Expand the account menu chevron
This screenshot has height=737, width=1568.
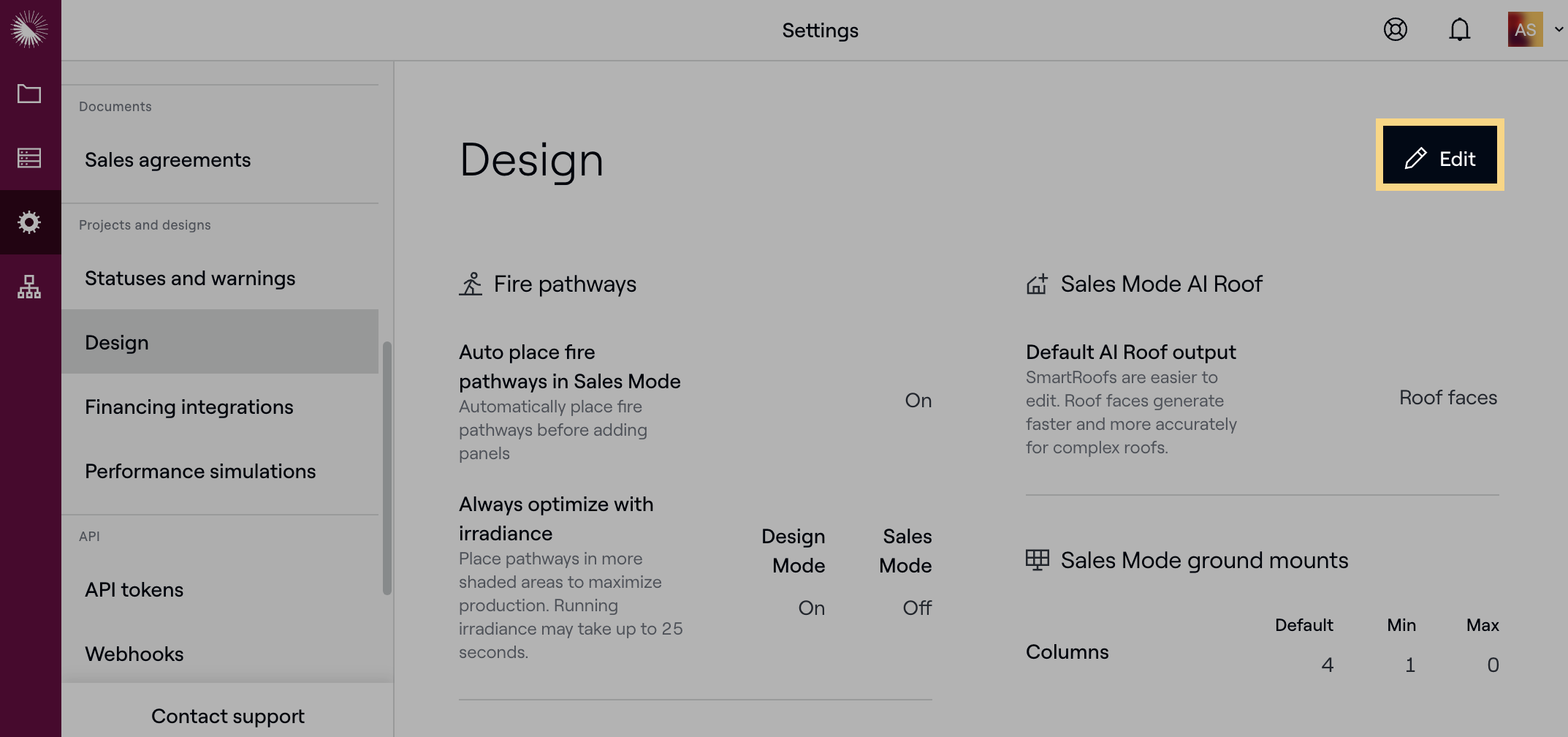tap(1559, 29)
